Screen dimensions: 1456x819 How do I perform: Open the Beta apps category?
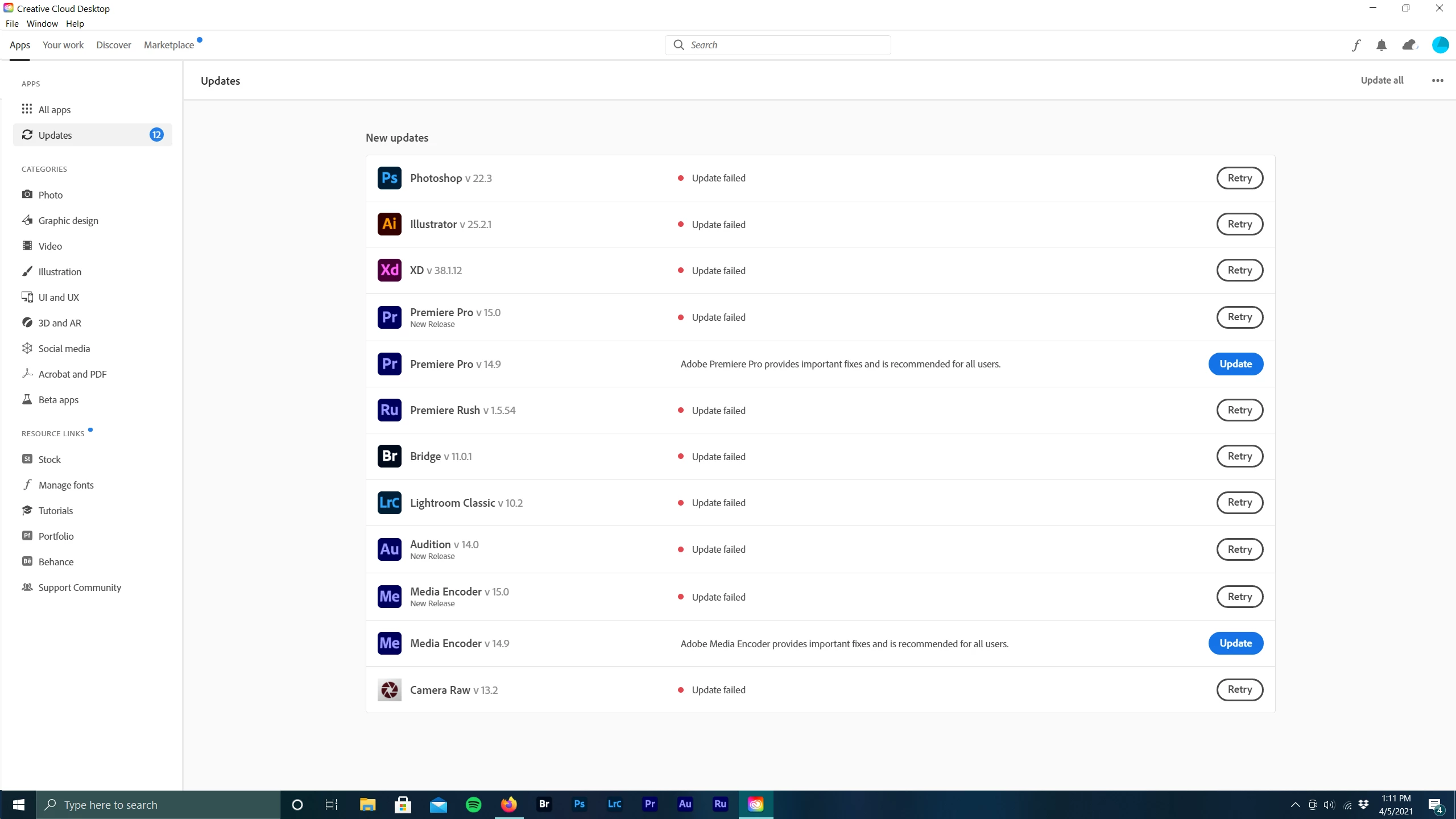pyautogui.click(x=58, y=400)
